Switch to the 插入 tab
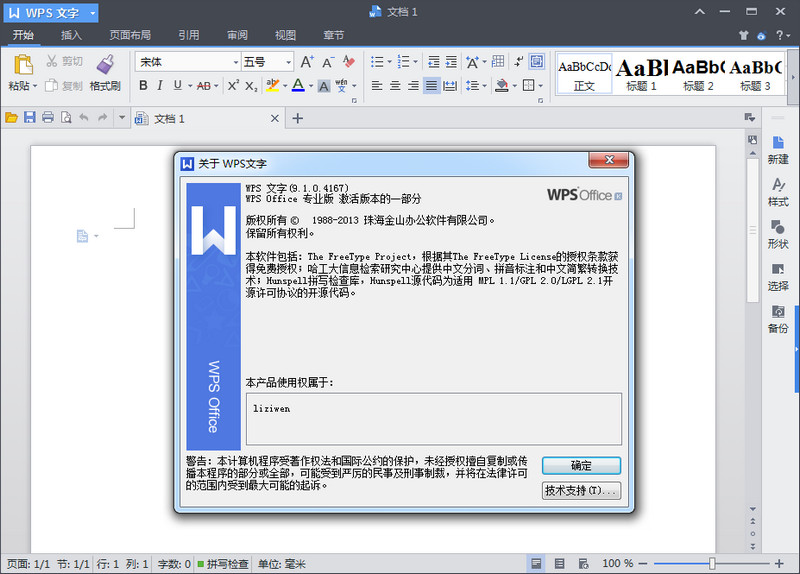The width and height of the screenshot is (800, 574). (71, 35)
